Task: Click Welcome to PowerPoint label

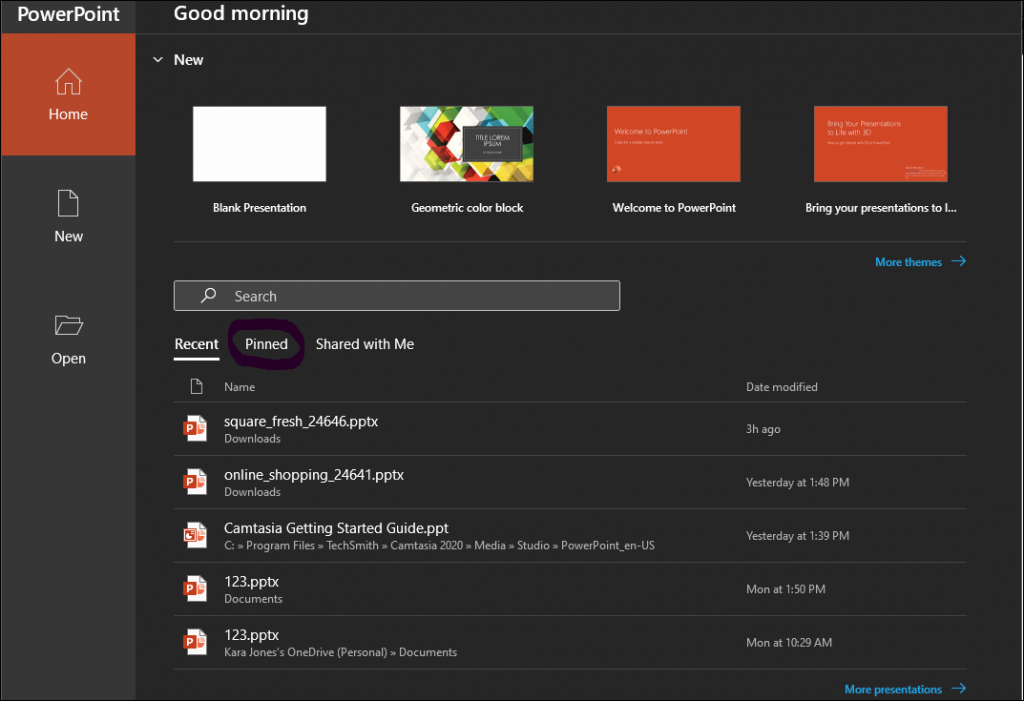Action: tap(674, 208)
